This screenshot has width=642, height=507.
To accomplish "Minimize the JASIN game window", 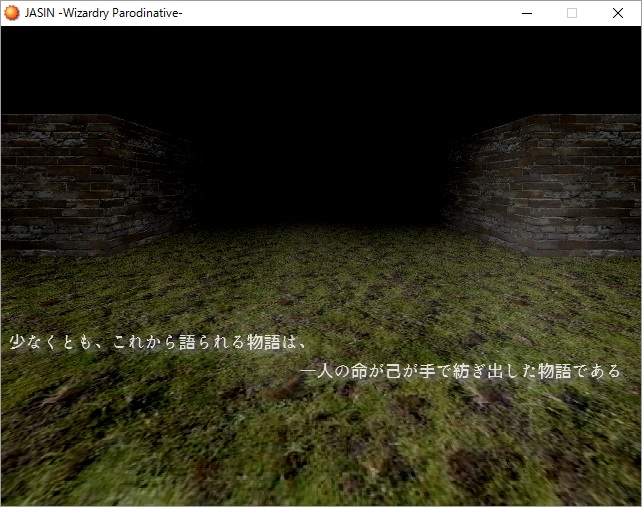I will (526, 13).
